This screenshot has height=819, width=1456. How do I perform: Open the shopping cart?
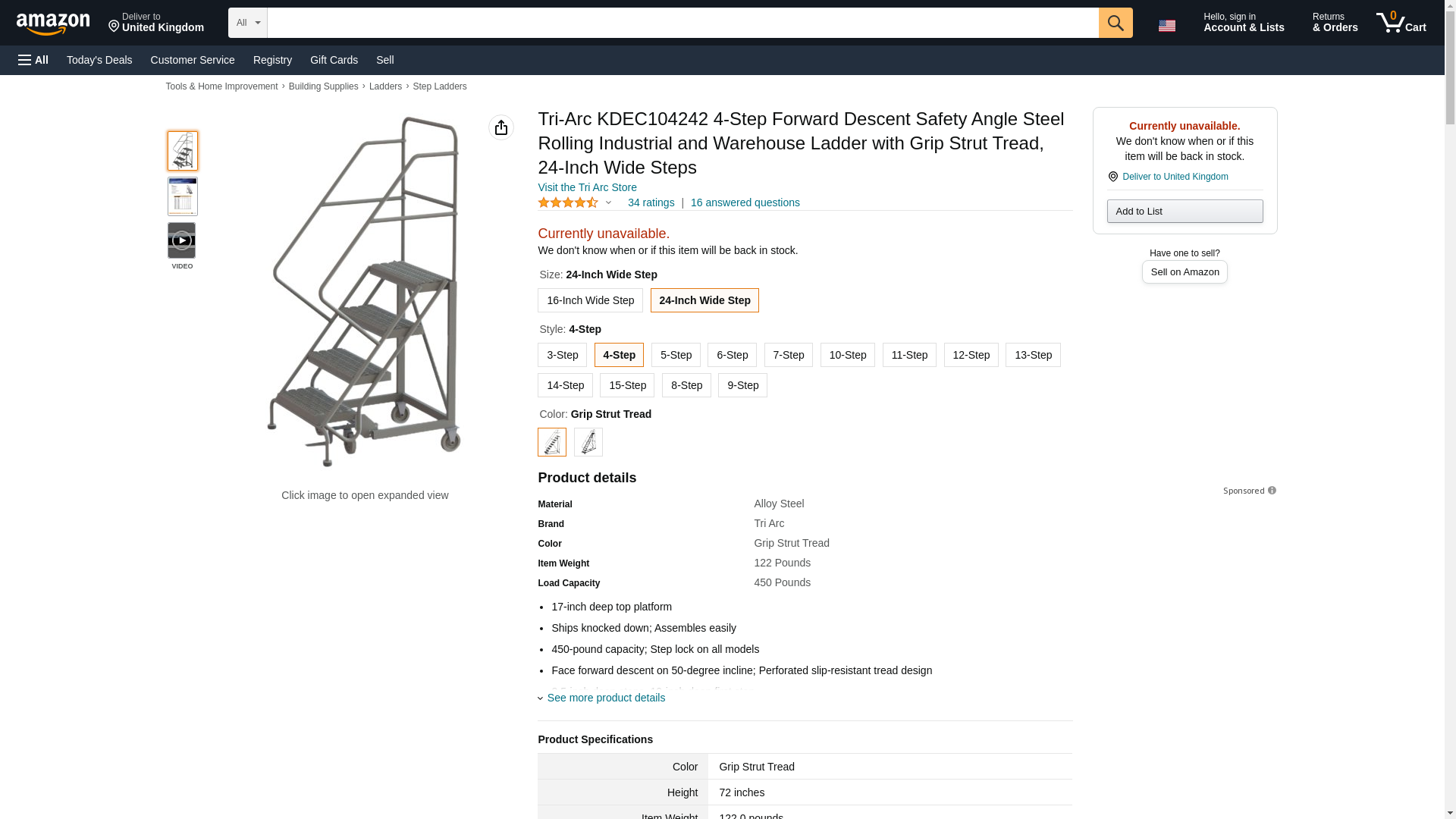(x=1401, y=23)
